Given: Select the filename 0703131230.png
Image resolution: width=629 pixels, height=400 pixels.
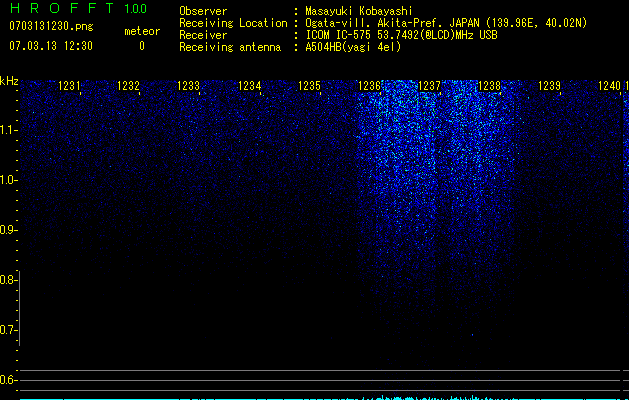Looking at the screenshot, I should point(51,27).
